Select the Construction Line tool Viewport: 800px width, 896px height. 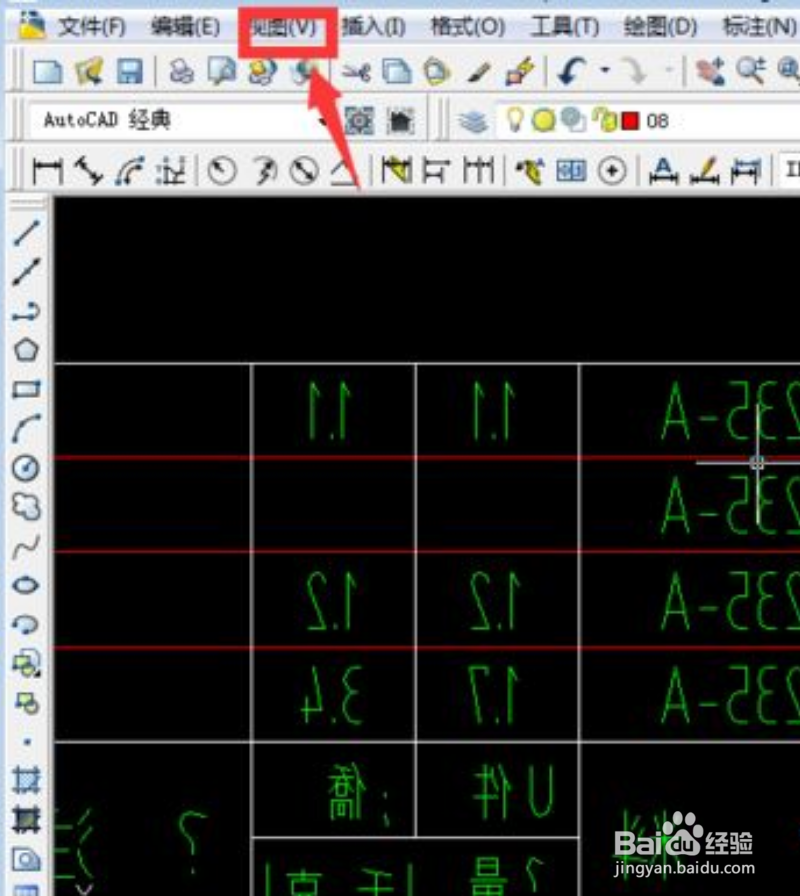click(x=26, y=272)
